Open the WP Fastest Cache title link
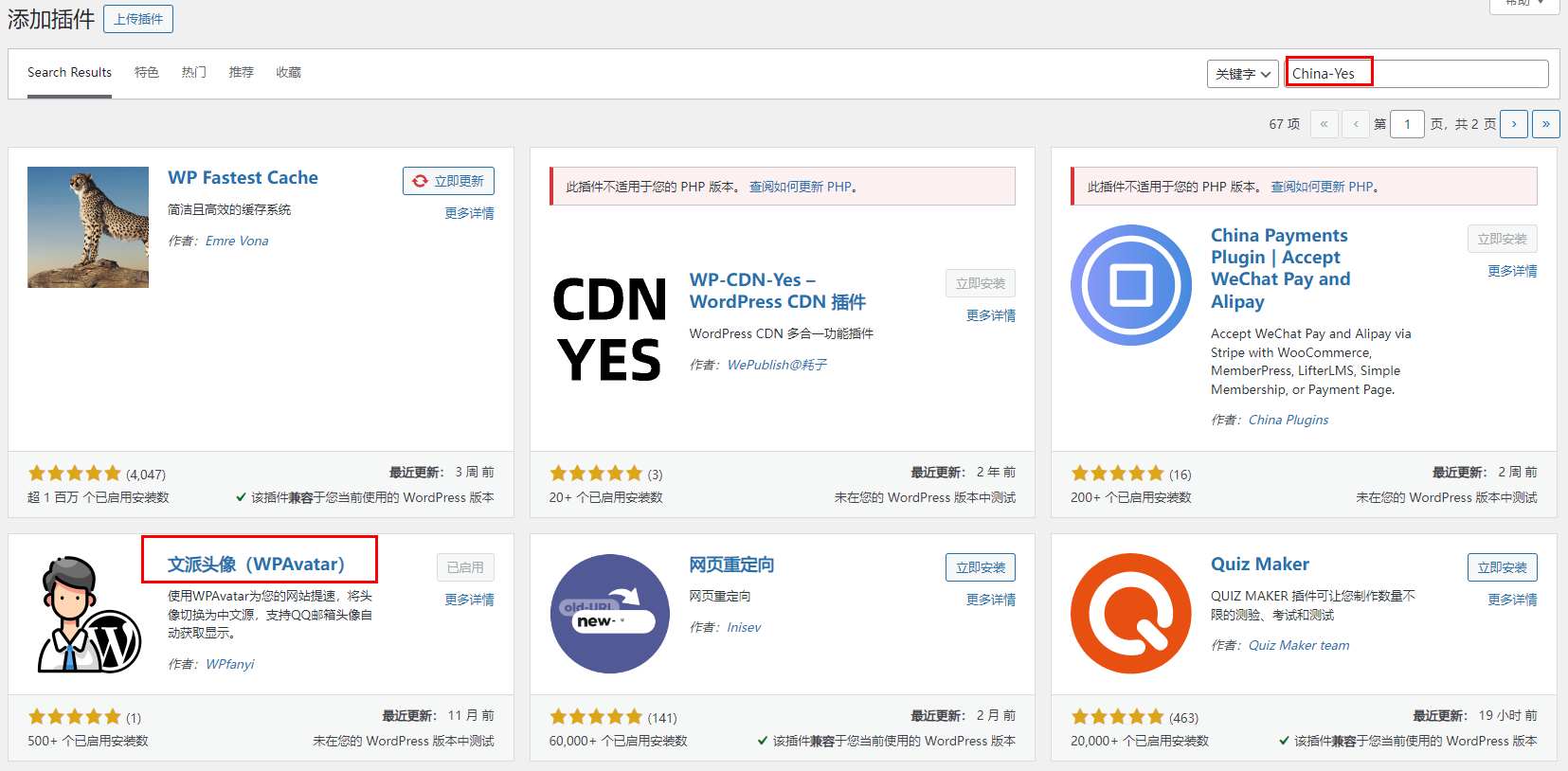1568x771 pixels. (x=243, y=177)
